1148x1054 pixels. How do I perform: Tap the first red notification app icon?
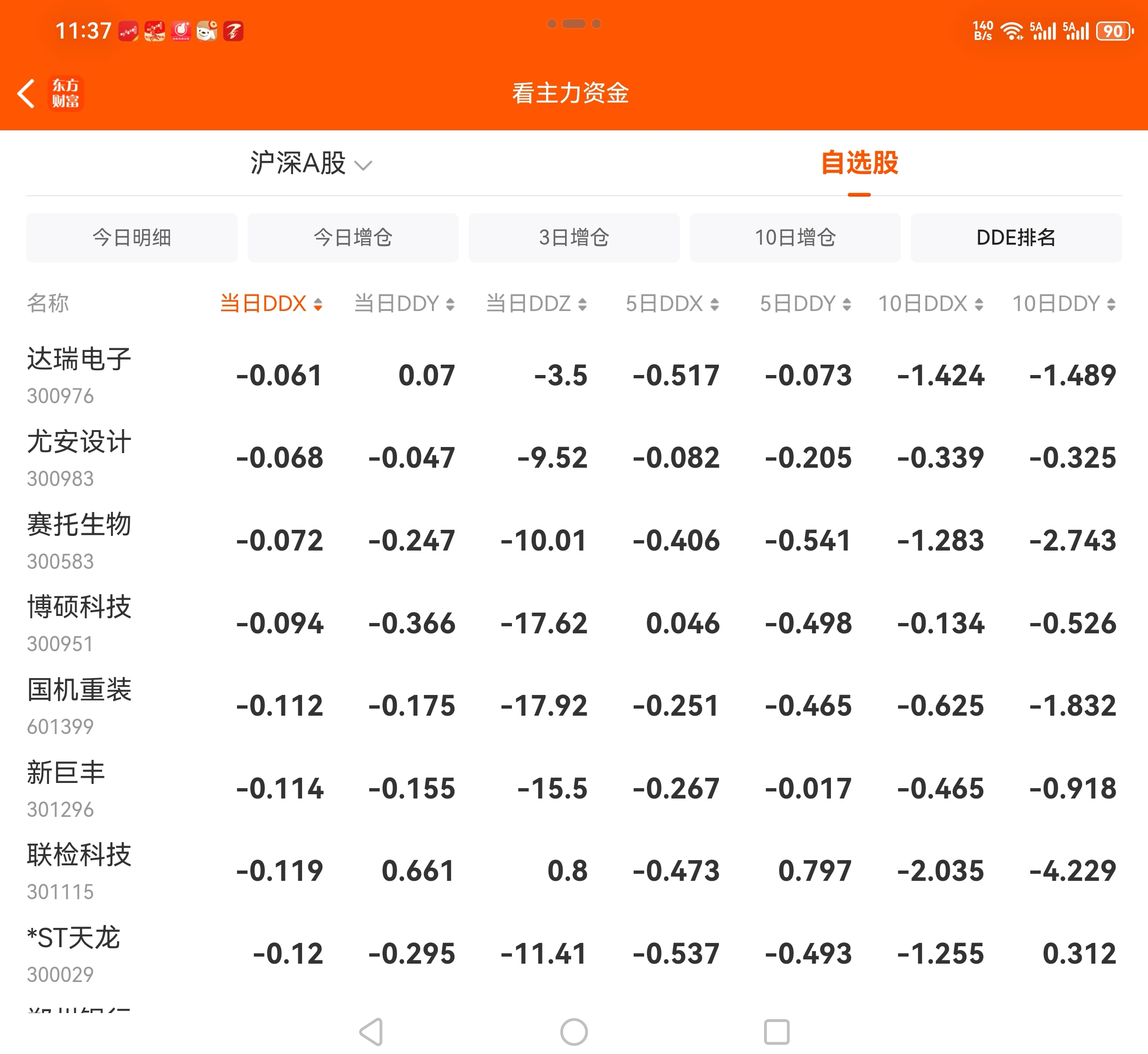coord(128,31)
